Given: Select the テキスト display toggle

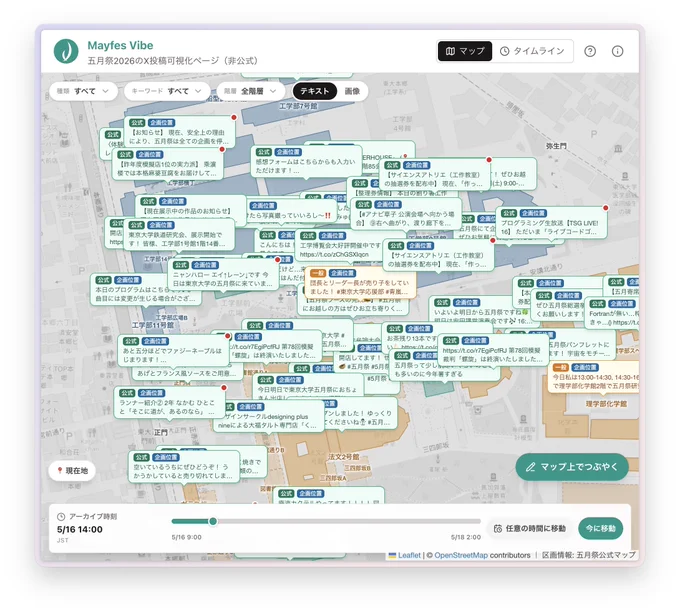Looking at the screenshot, I should point(314,91).
